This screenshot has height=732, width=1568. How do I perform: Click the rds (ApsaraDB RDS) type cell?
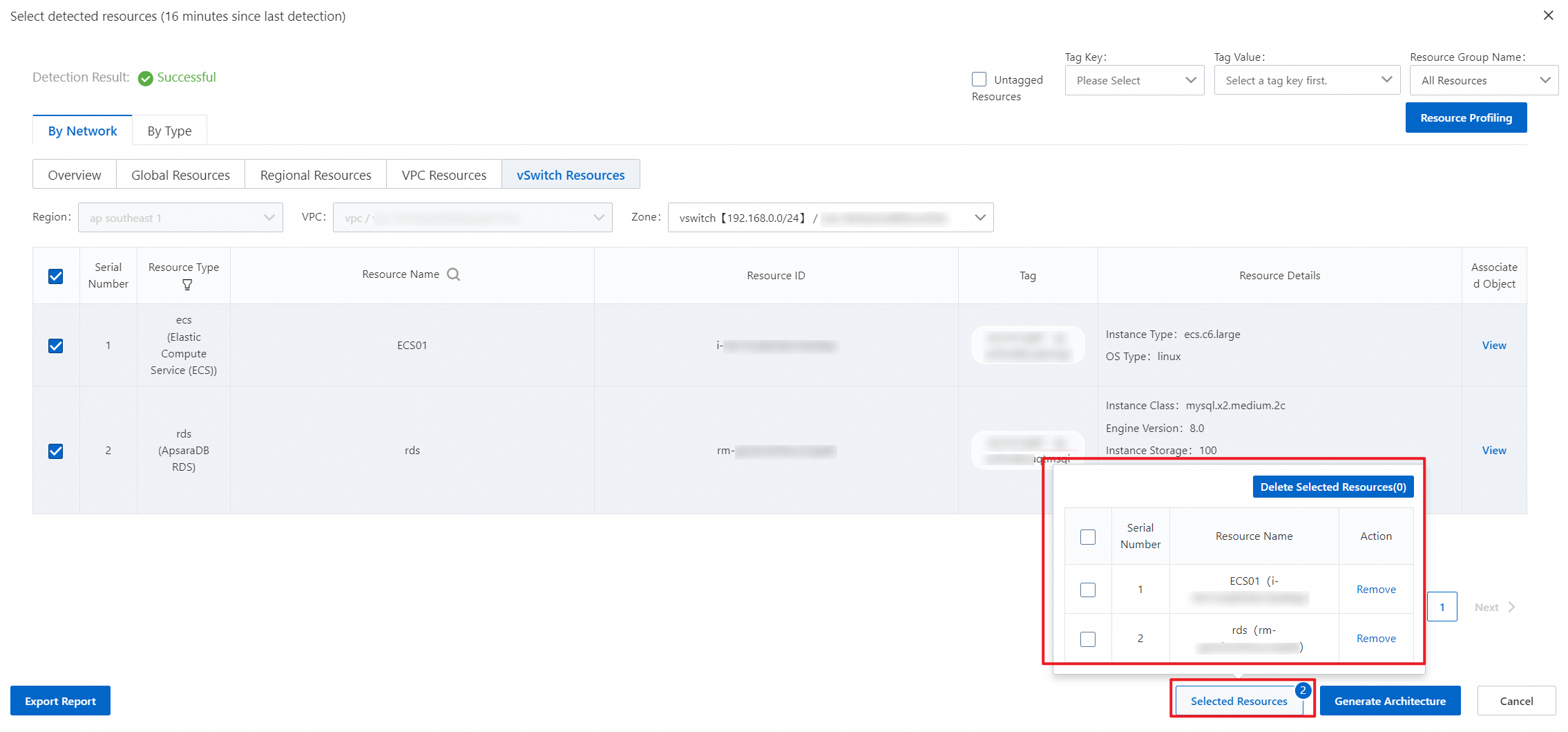click(x=184, y=450)
